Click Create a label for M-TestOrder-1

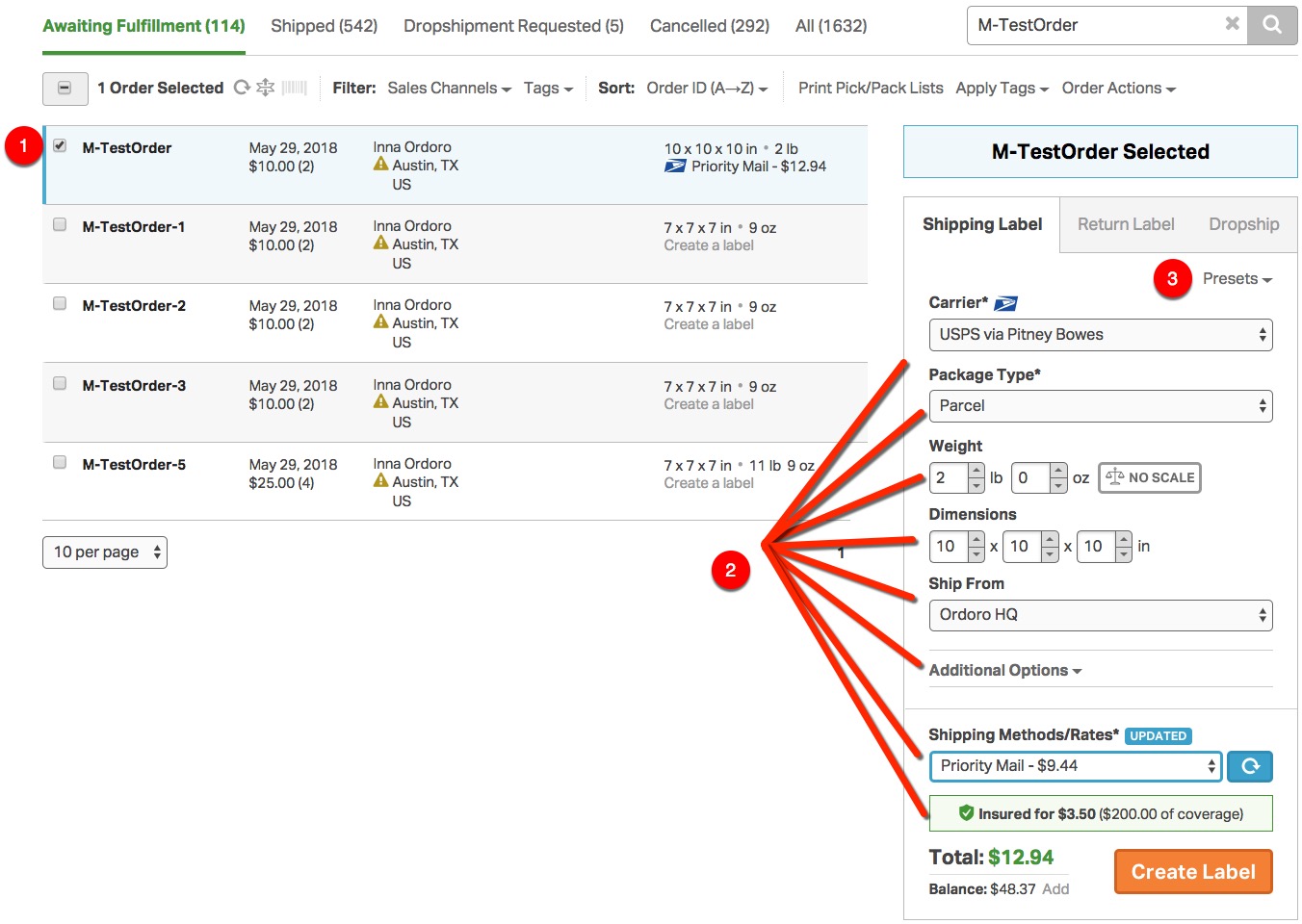tap(709, 245)
